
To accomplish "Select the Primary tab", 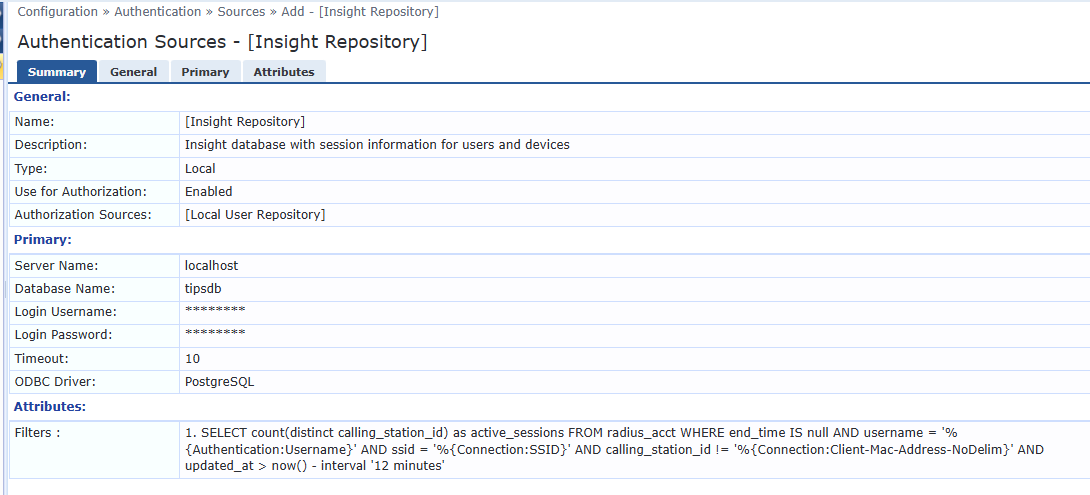I will coord(205,72).
